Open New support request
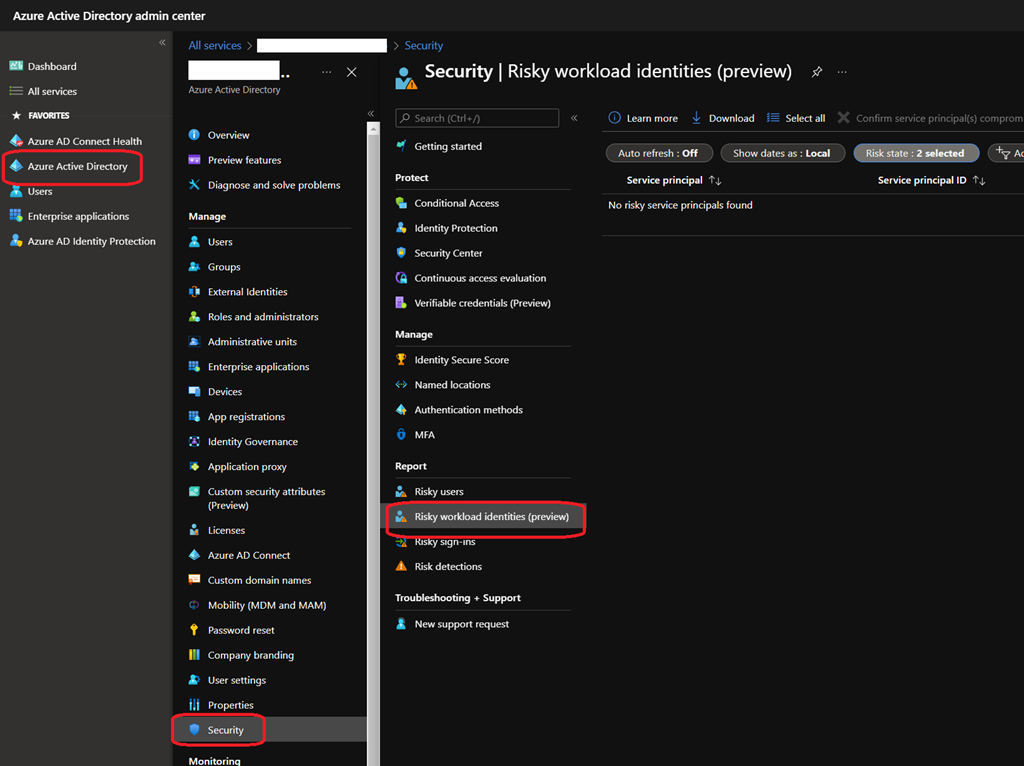Screen dimensions: 1024x766 [461, 624]
